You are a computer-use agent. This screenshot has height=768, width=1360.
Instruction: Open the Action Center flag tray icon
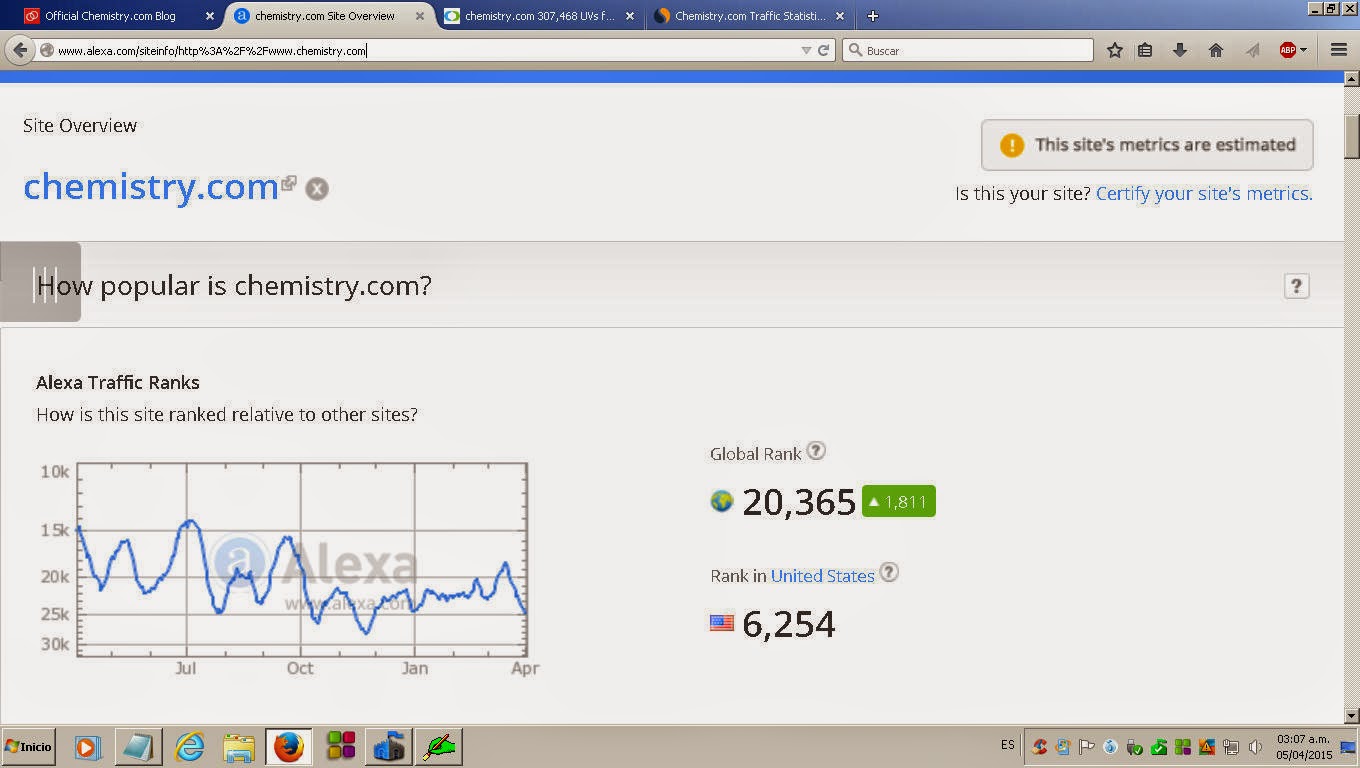[1087, 747]
